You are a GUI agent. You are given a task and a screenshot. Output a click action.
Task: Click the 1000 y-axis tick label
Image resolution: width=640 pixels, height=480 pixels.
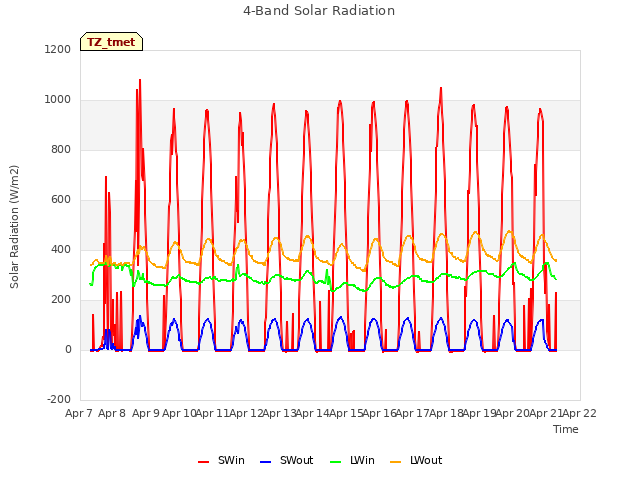coord(58,100)
